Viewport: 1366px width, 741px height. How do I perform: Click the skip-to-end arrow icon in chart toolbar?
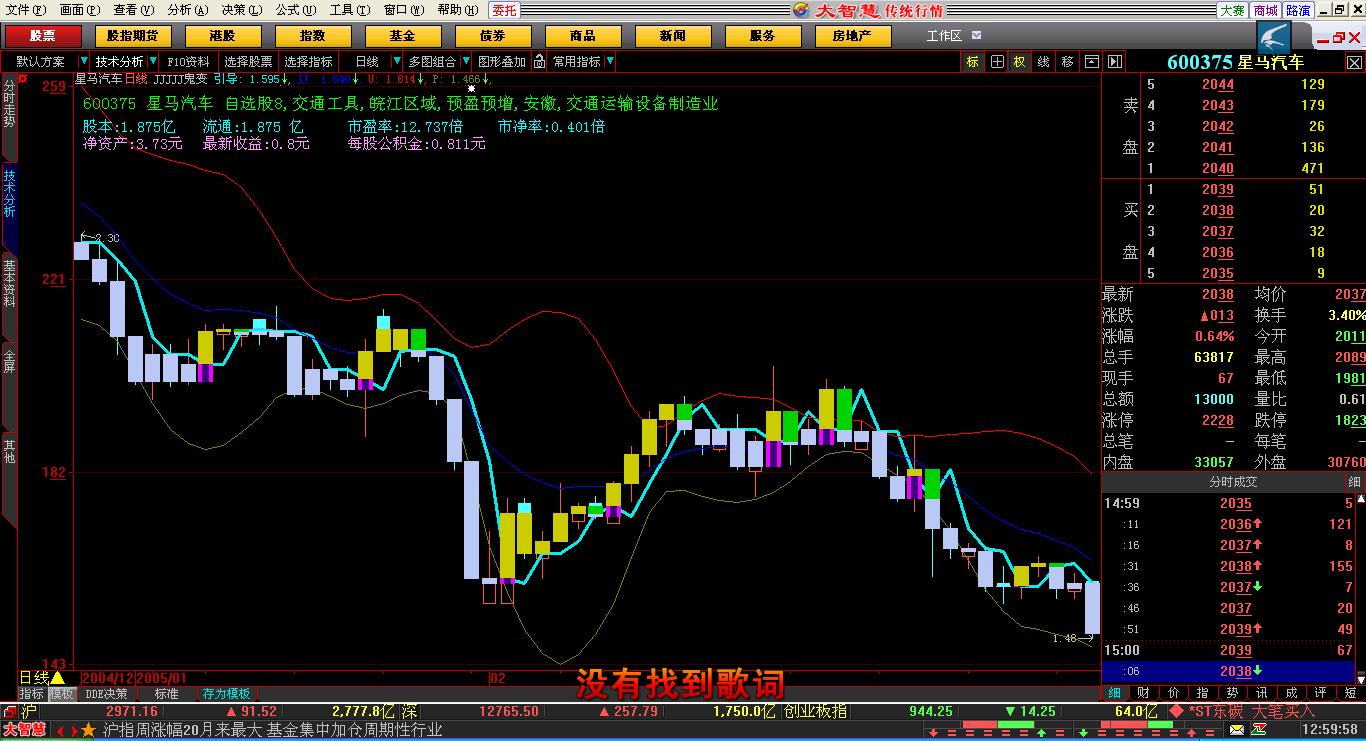point(1114,62)
